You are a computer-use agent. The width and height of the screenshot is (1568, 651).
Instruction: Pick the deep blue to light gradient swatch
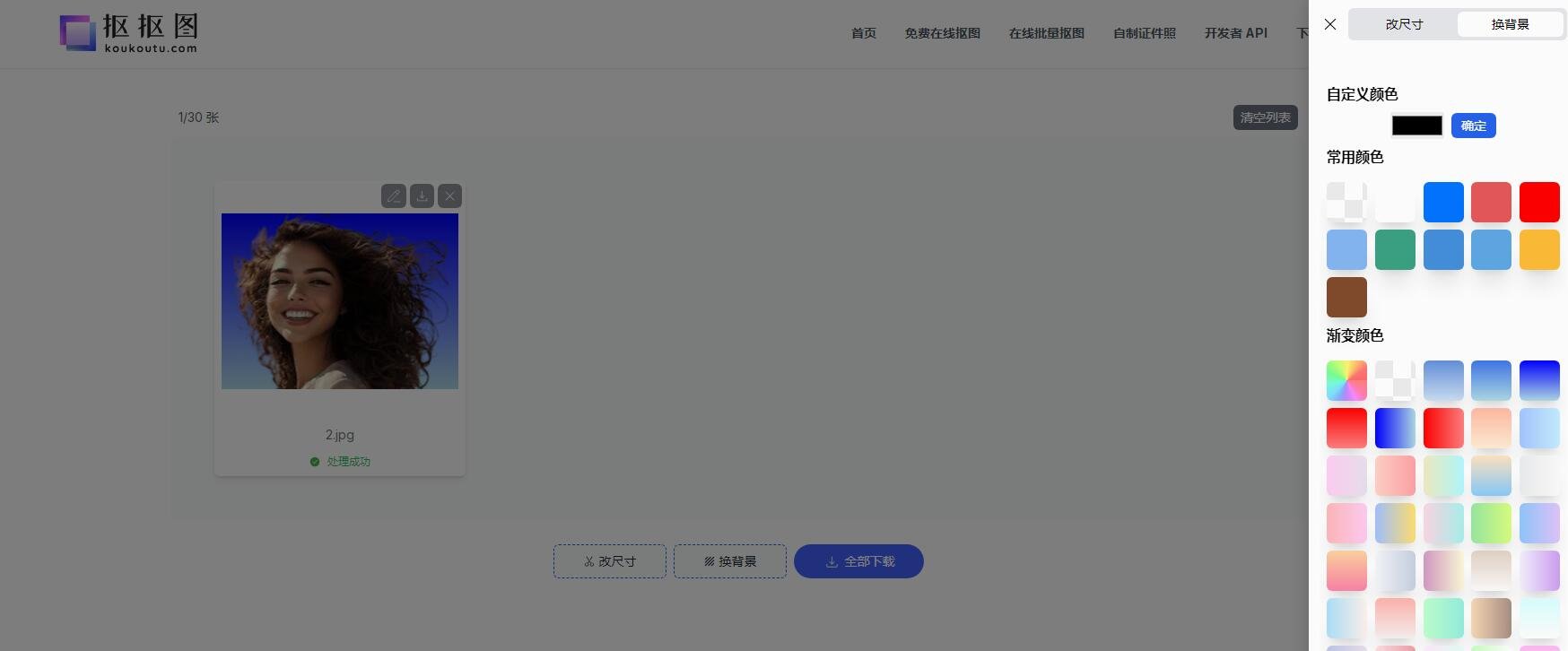(1539, 380)
